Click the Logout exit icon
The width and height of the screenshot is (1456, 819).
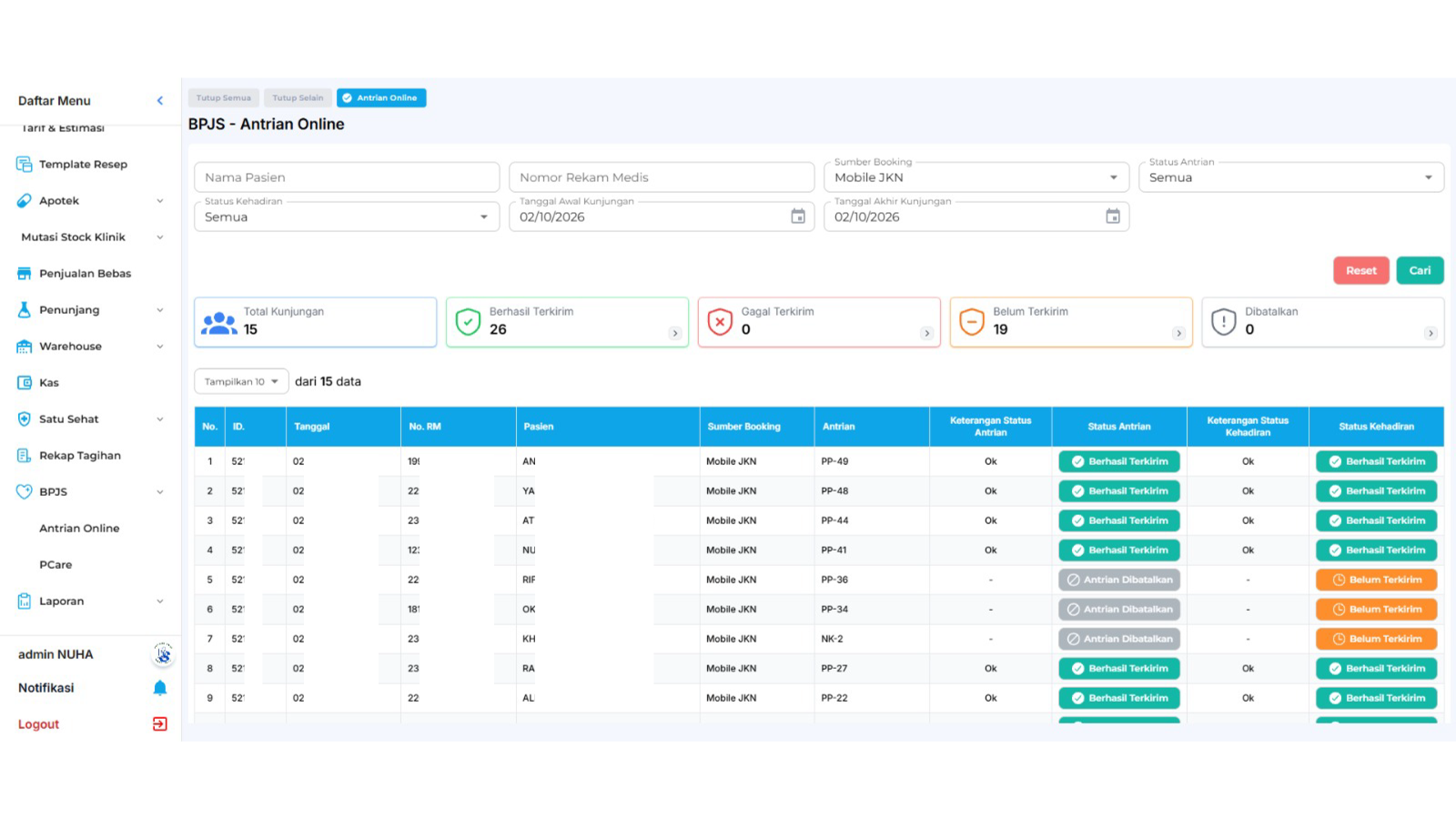coord(160,724)
